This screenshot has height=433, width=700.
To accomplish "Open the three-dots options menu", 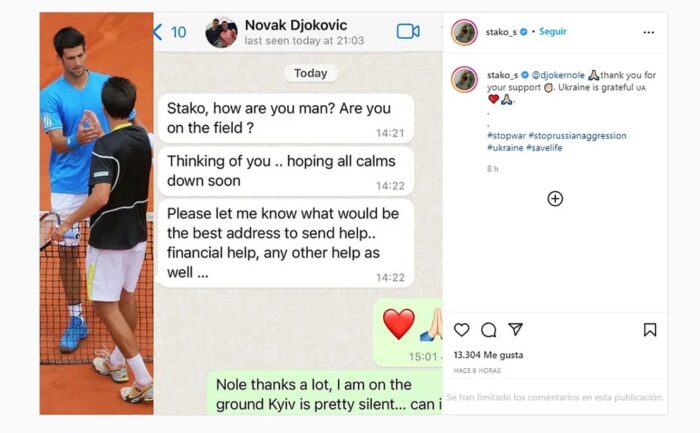I will click(649, 32).
